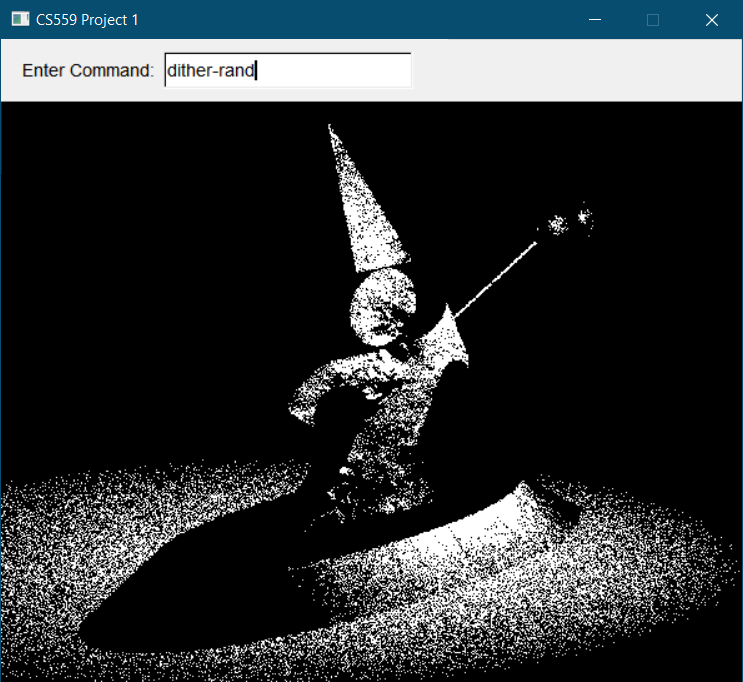
Task: Click the CS559 Project 1 window icon
Action: (20, 19)
